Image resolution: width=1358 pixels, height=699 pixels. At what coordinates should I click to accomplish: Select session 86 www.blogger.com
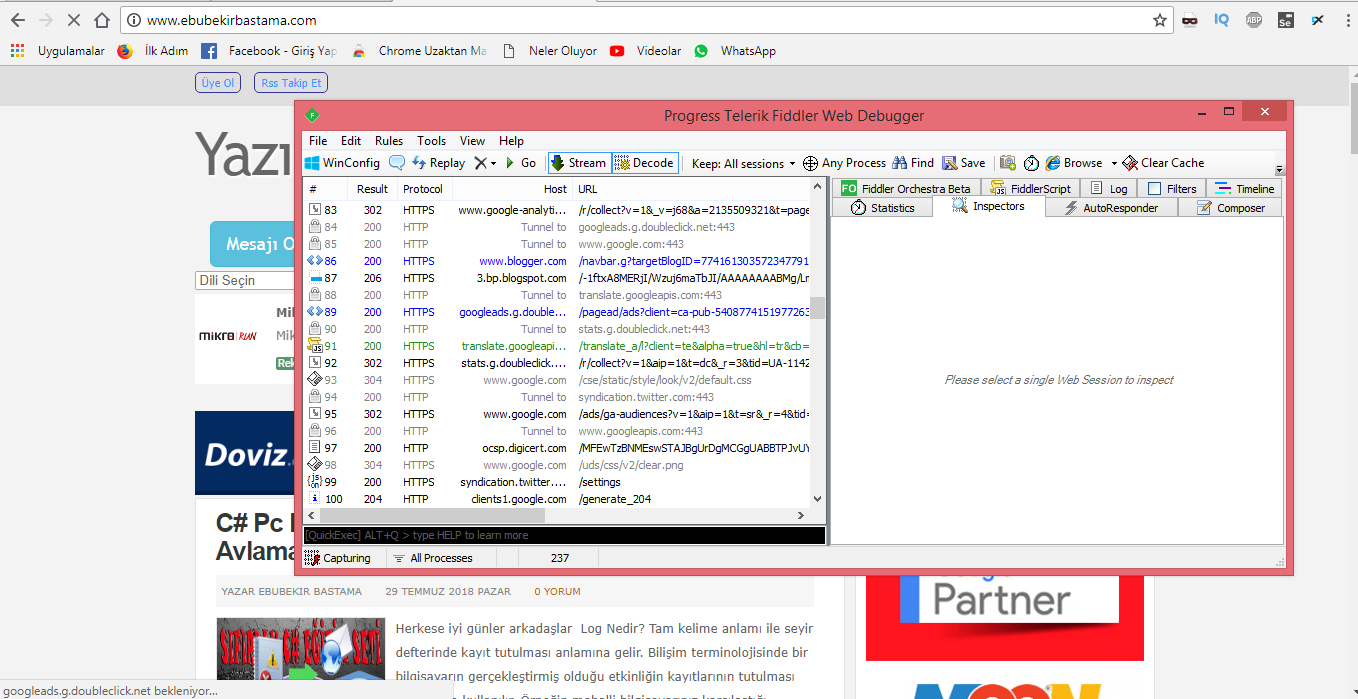coord(556,261)
